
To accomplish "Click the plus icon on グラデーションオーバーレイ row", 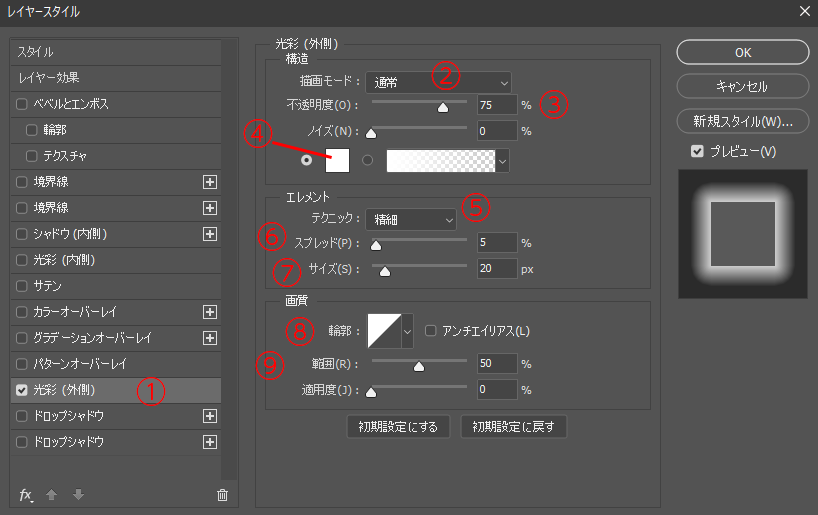I will [x=210, y=338].
